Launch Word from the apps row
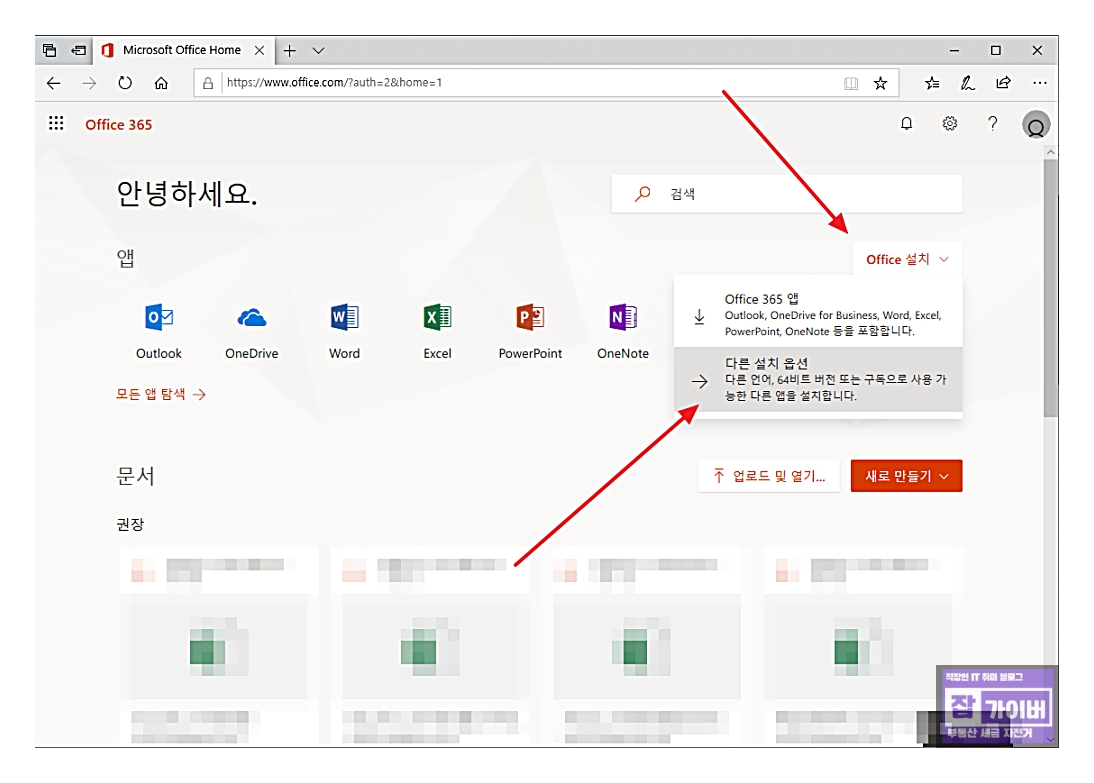 click(x=345, y=318)
